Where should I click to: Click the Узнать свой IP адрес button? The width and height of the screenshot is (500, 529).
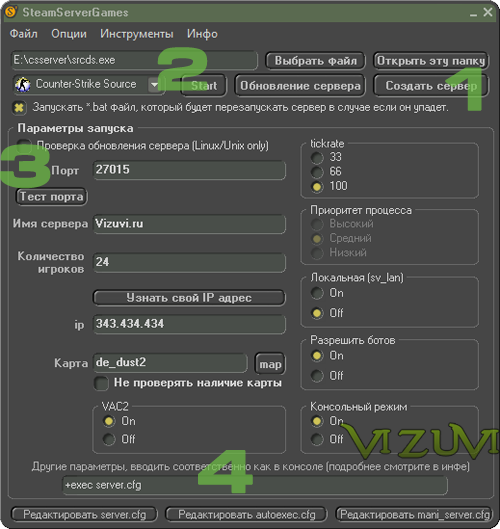point(189,298)
